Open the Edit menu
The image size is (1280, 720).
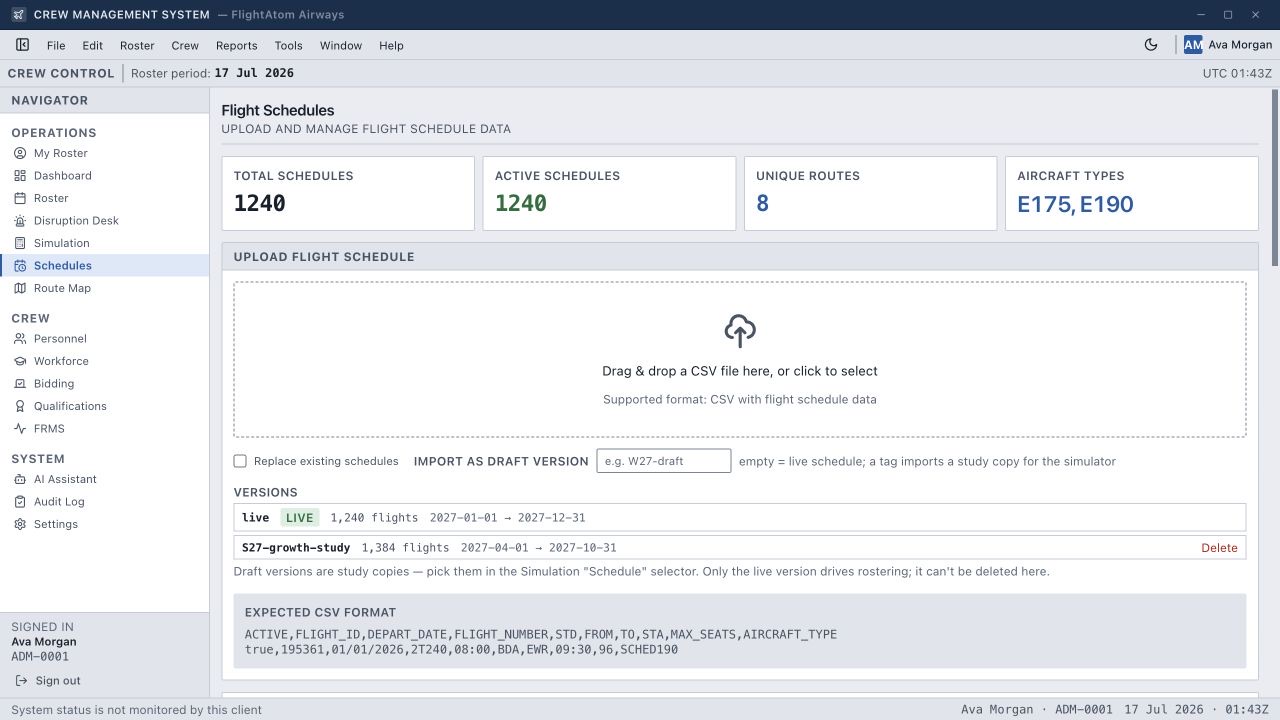[x=93, y=45]
